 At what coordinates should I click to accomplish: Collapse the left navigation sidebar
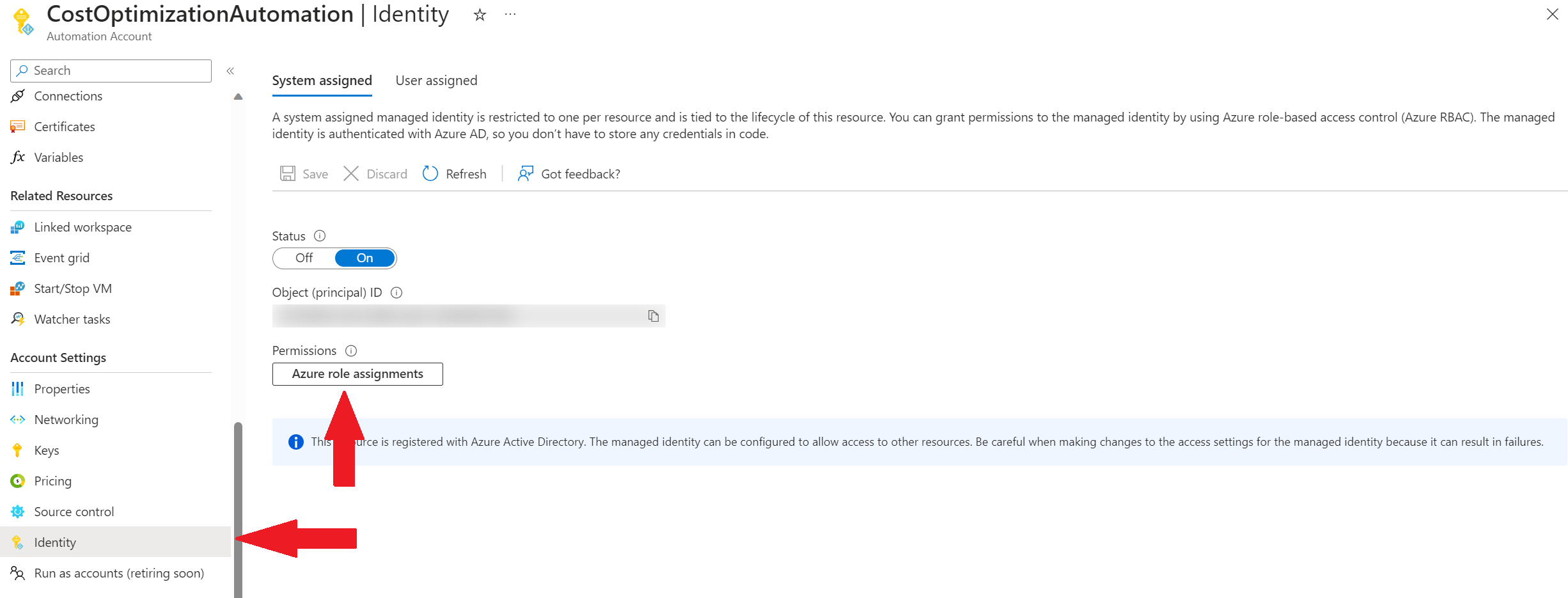[x=230, y=71]
